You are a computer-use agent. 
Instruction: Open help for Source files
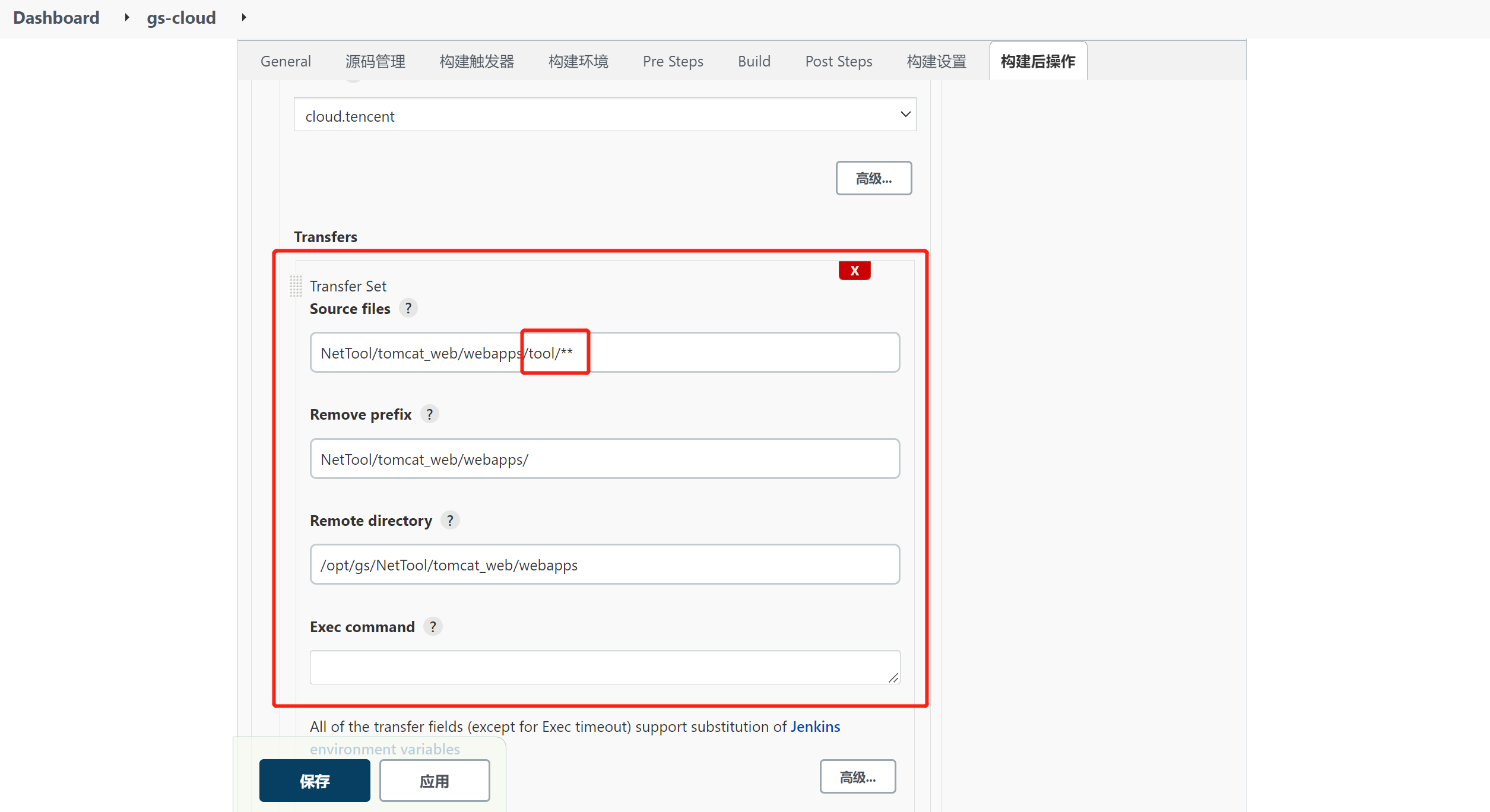coord(408,309)
